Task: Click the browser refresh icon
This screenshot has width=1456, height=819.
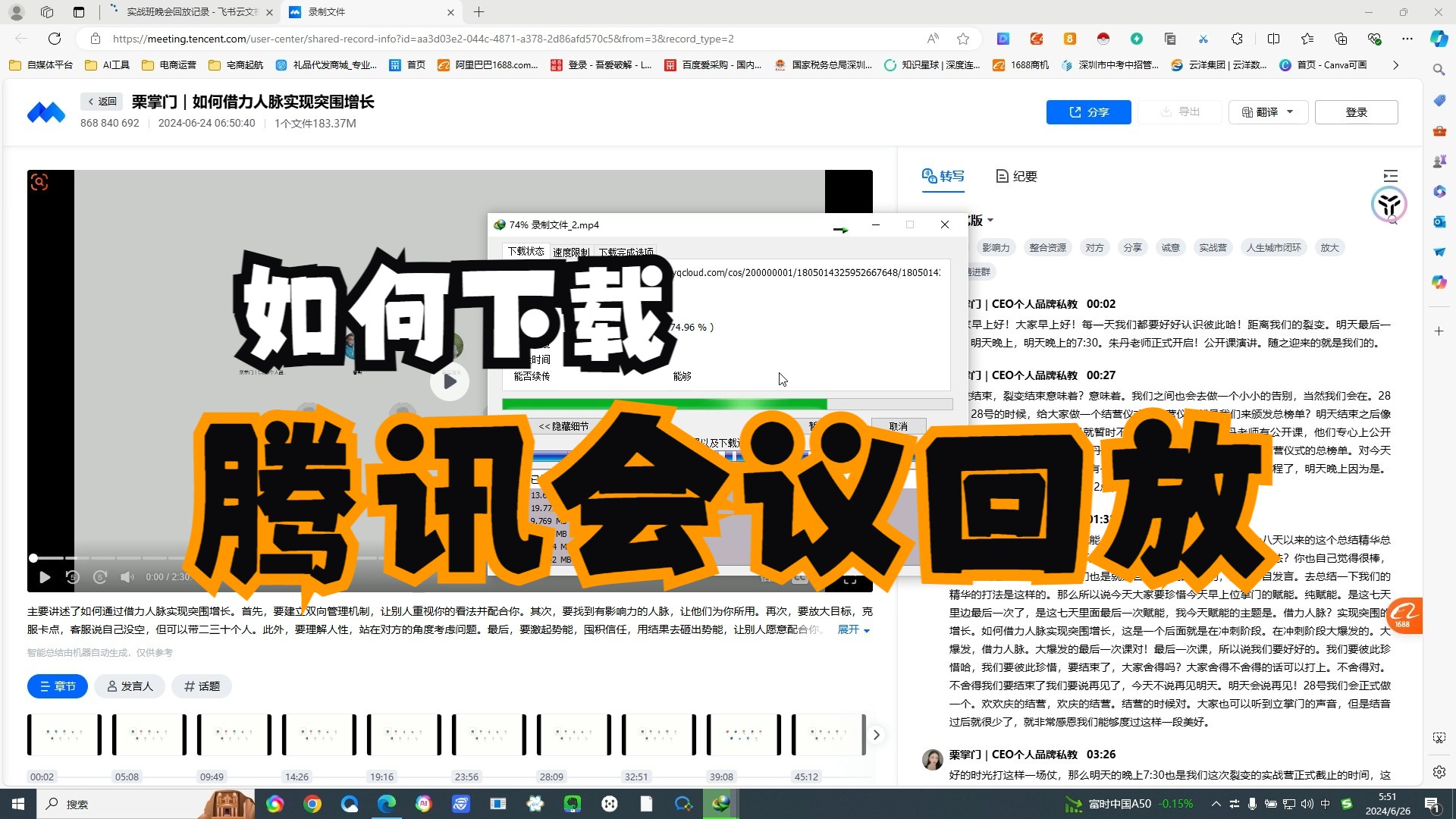Action: [x=55, y=39]
